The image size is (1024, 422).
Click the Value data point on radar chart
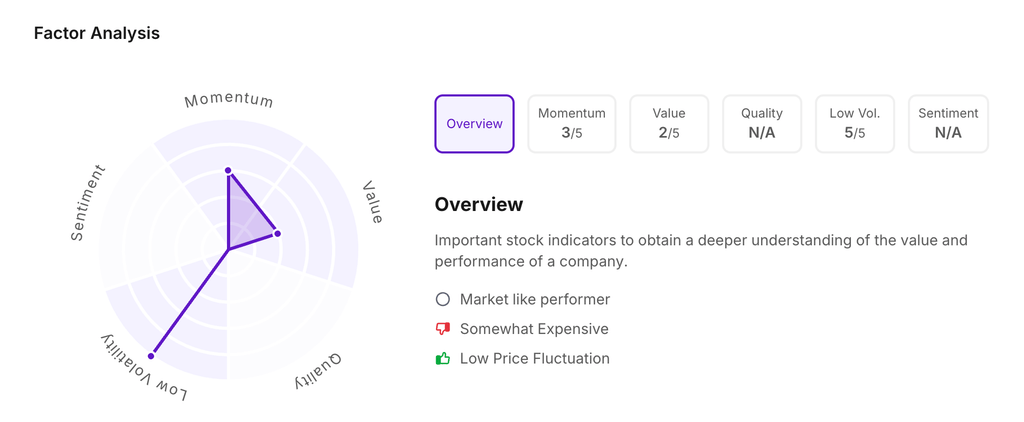[x=277, y=234]
